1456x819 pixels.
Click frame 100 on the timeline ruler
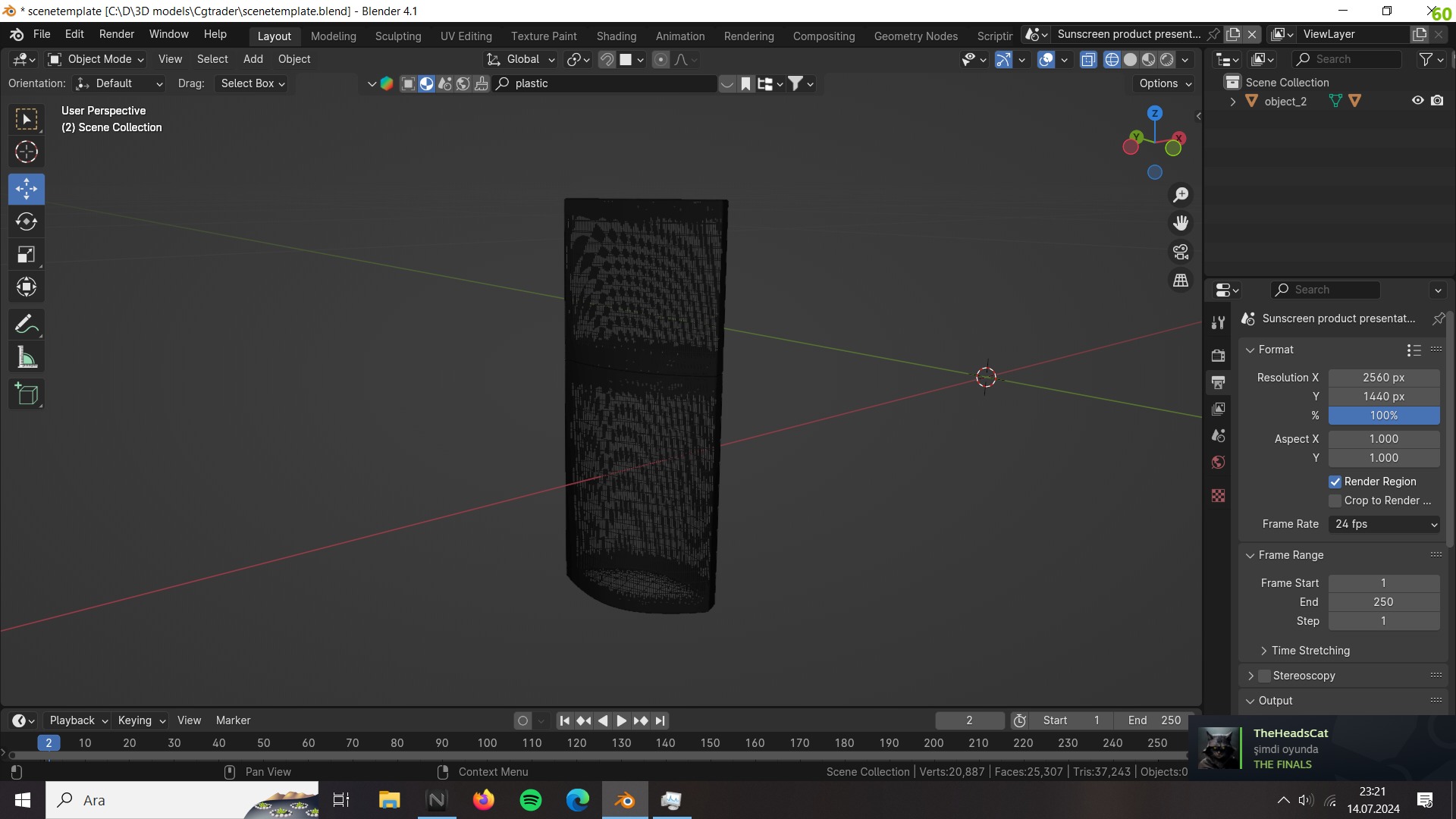487,743
